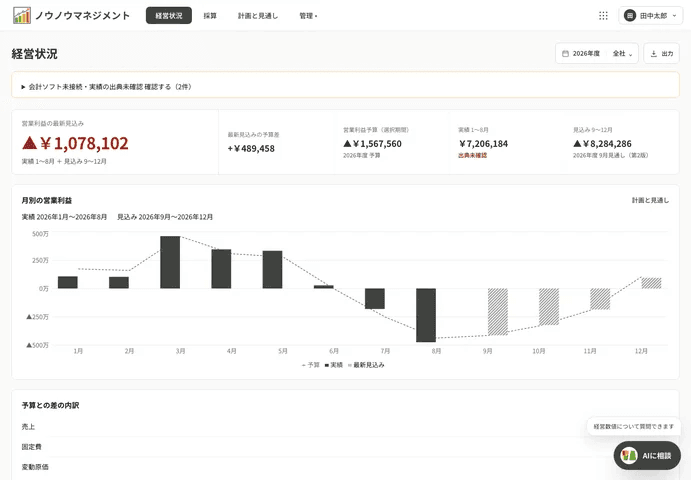Open the 田中太郎 account dropdown

pyautogui.click(x=651, y=16)
